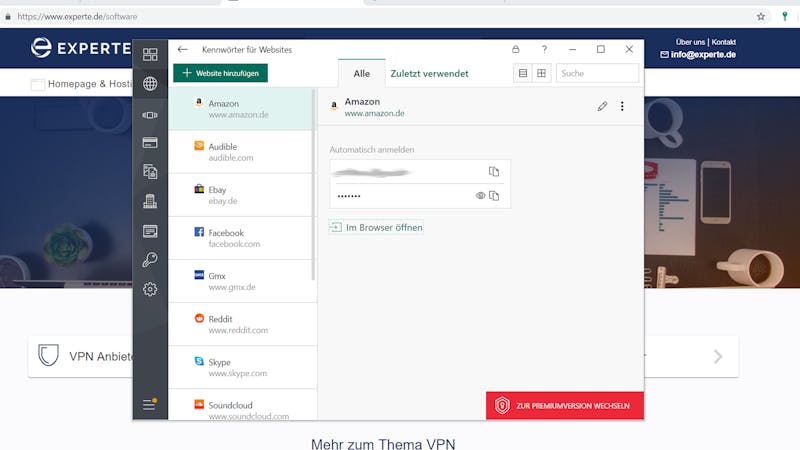This screenshot has height=450, width=800.
Task: Select the Reddit entry in list
Action: click(x=241, y=324)
